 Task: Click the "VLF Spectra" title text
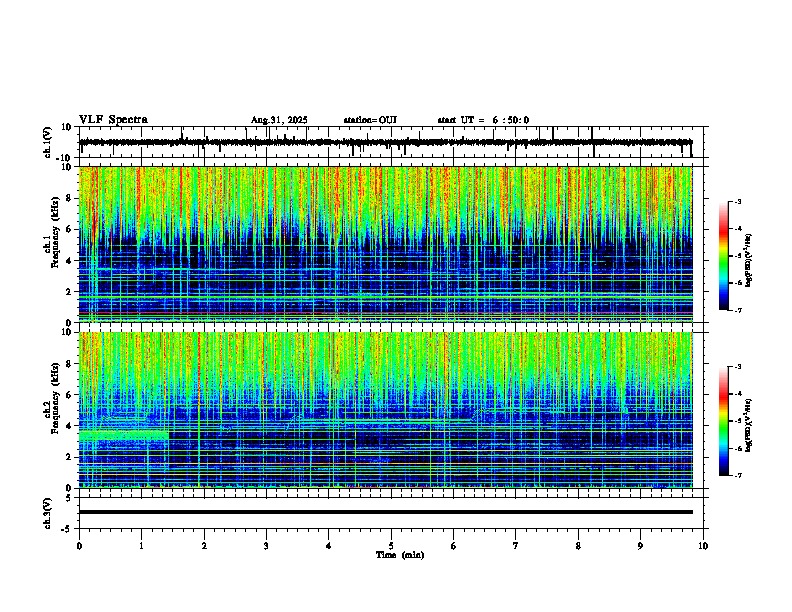pyautogui.click(x=113, y=120)
